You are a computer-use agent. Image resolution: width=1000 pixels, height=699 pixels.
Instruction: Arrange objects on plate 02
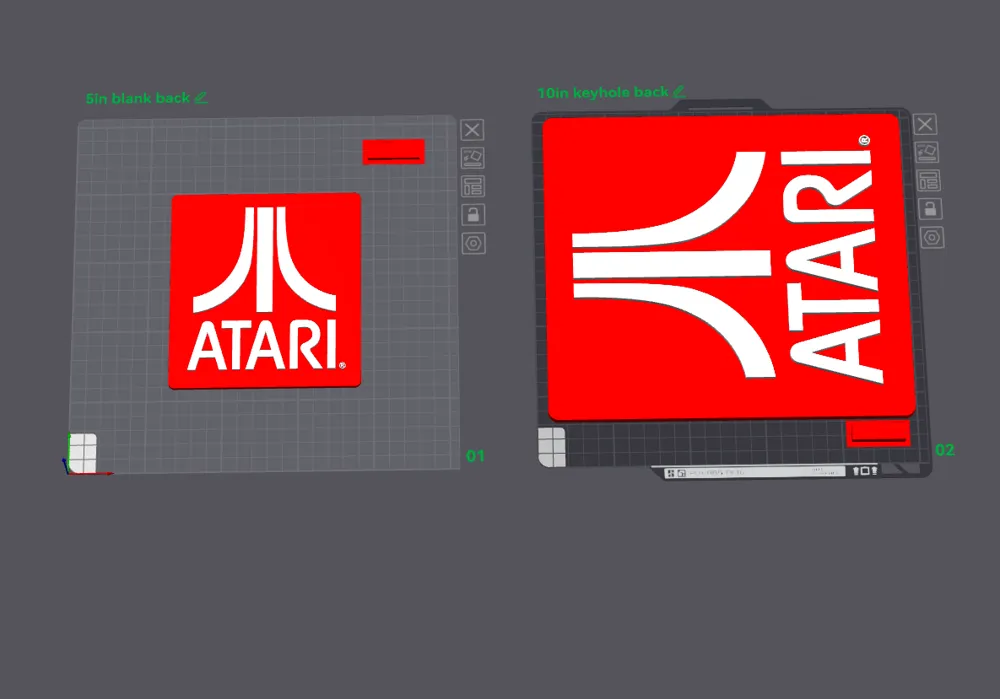[929, 180]
